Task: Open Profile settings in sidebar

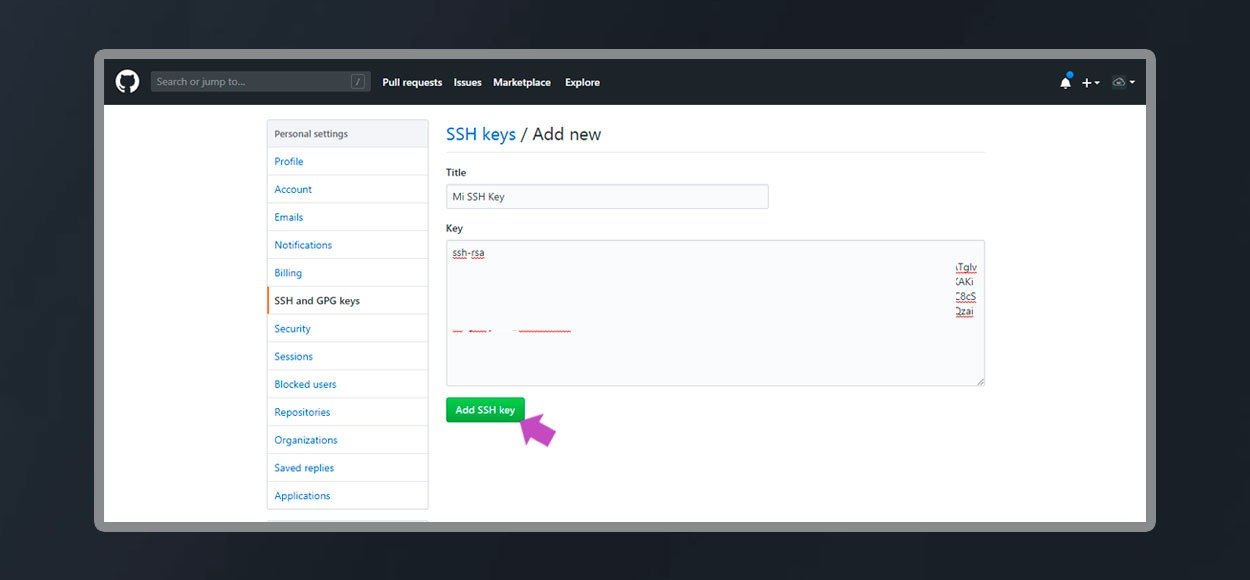Action: pyautogui.click(x=347, y=161)
